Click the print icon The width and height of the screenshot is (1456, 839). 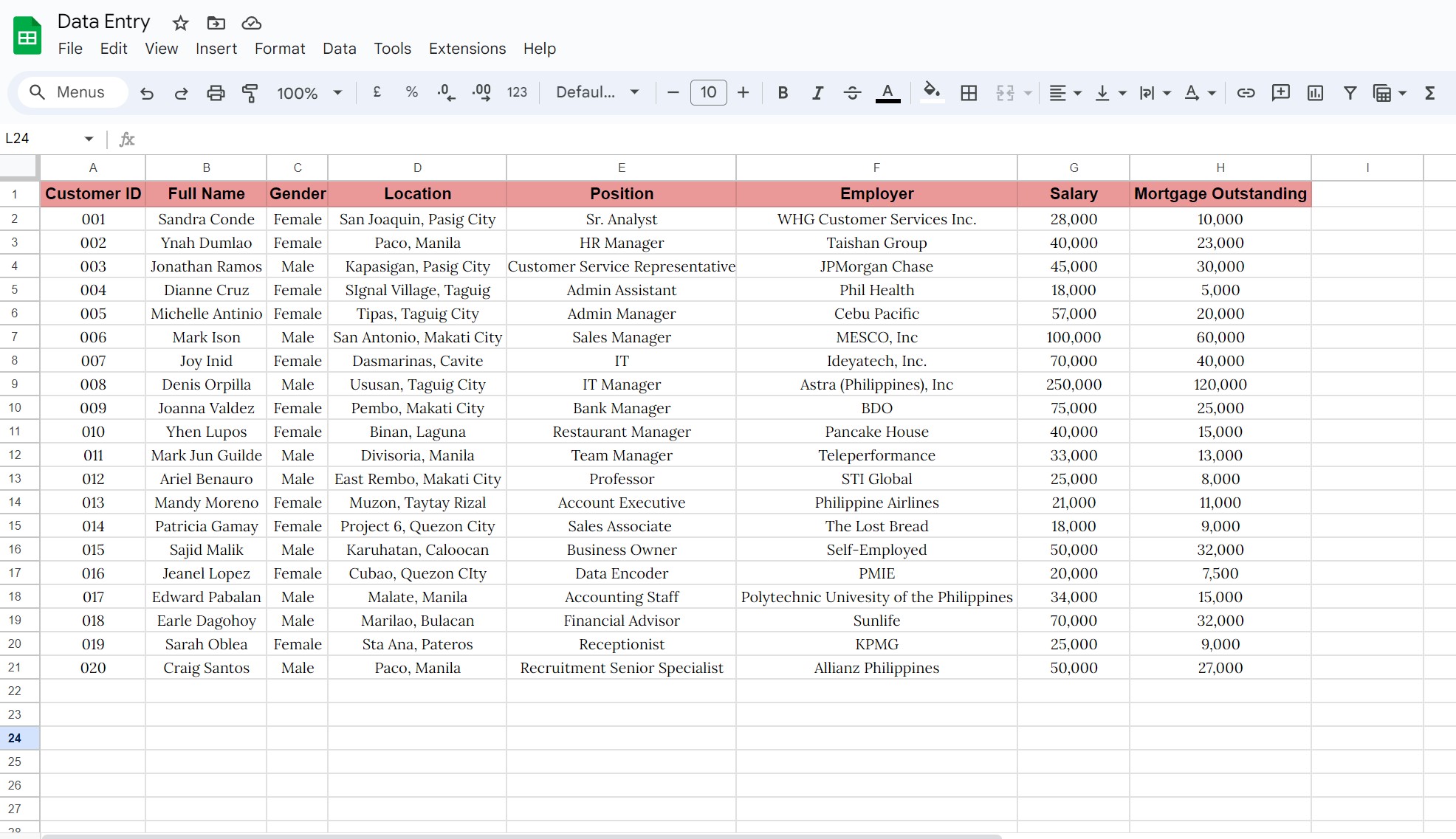coord(216,93)
